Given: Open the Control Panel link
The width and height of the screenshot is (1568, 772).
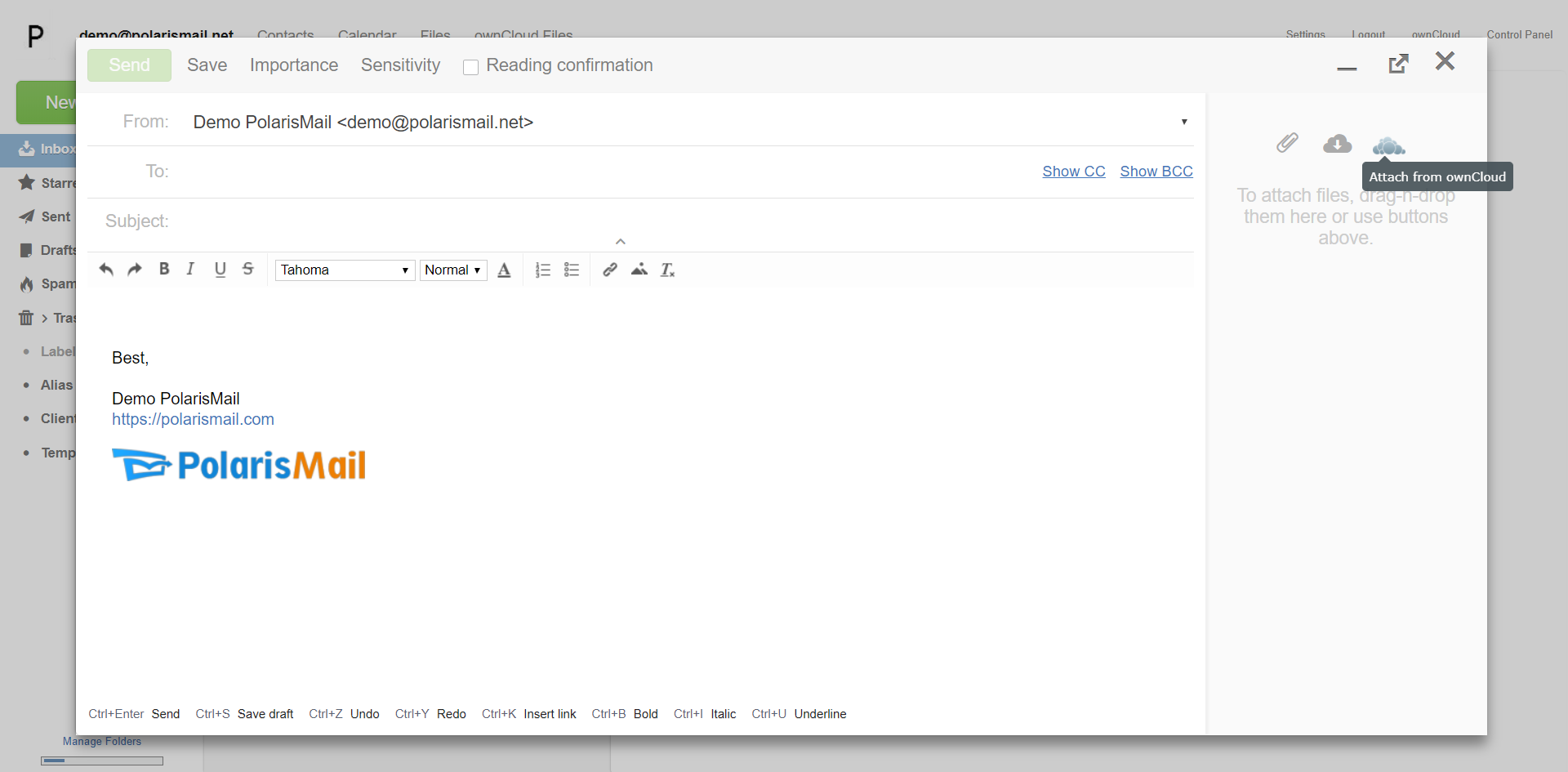Looking at the screenshot, I should point(1520,34).
